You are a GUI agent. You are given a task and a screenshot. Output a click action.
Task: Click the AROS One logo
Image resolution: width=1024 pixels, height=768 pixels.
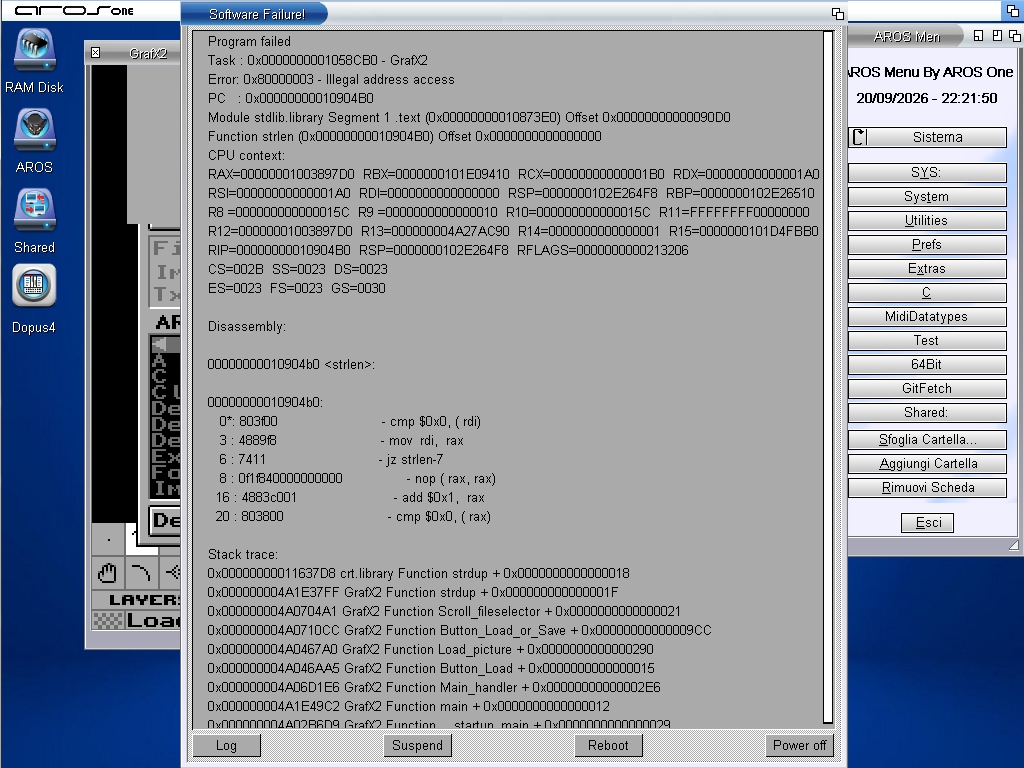(x=74, y=10)
